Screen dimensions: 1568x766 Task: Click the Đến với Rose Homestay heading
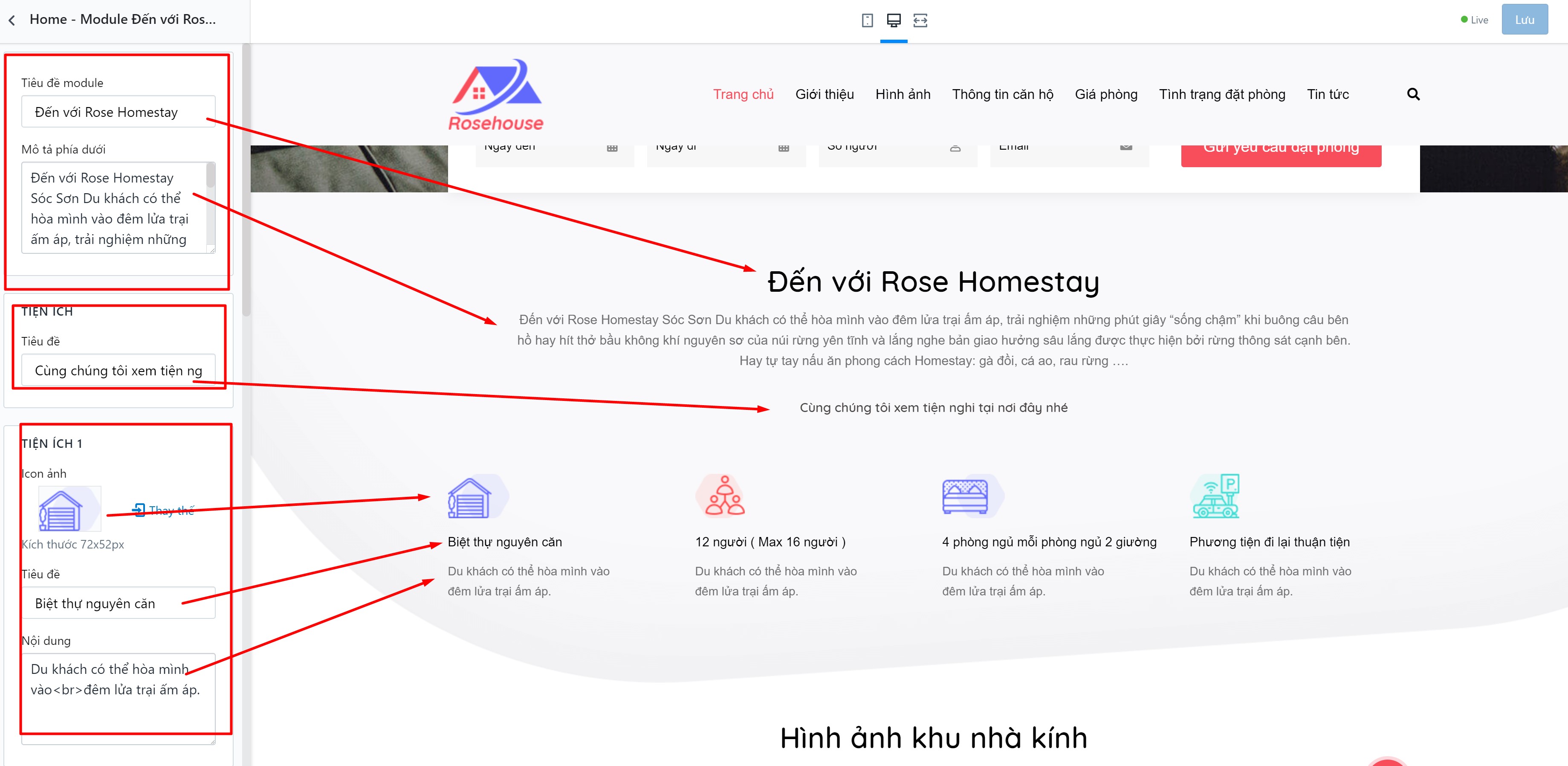(x=933, y=282)
